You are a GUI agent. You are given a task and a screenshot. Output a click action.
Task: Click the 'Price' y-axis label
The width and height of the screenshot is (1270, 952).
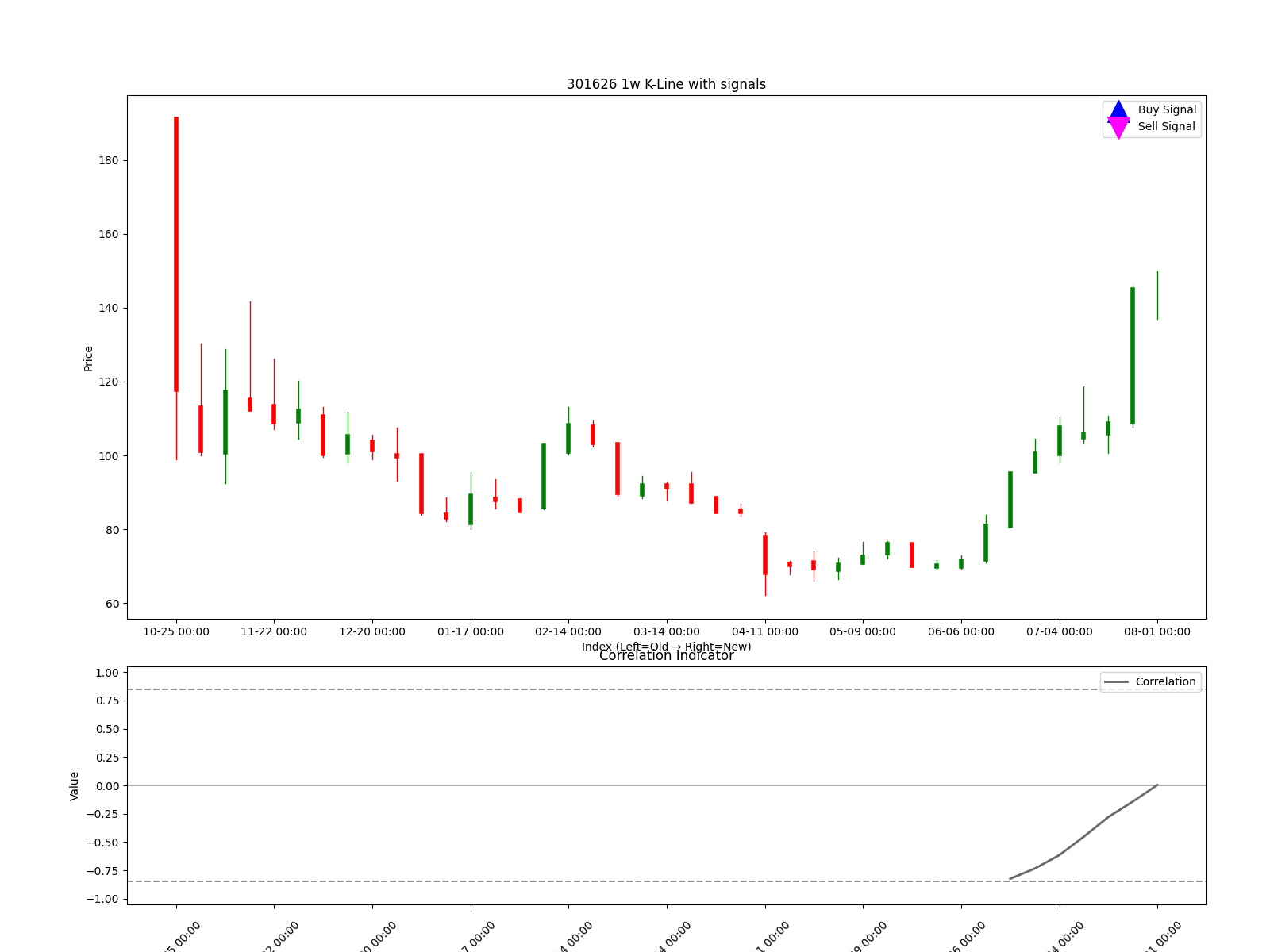[x=88, y=359]
